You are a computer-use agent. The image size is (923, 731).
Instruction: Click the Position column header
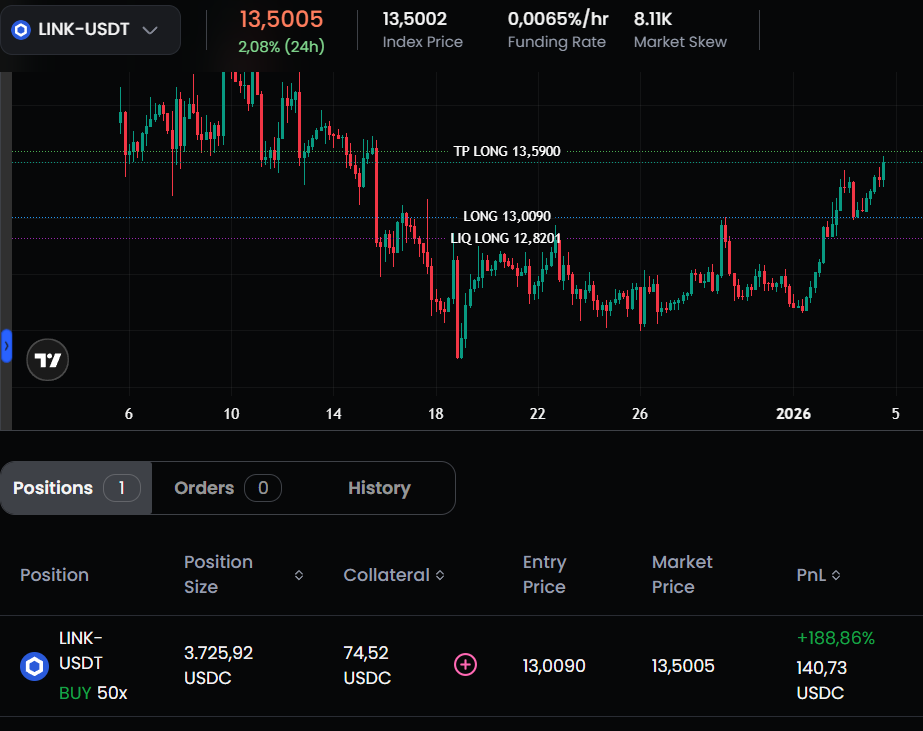(54, 575)
